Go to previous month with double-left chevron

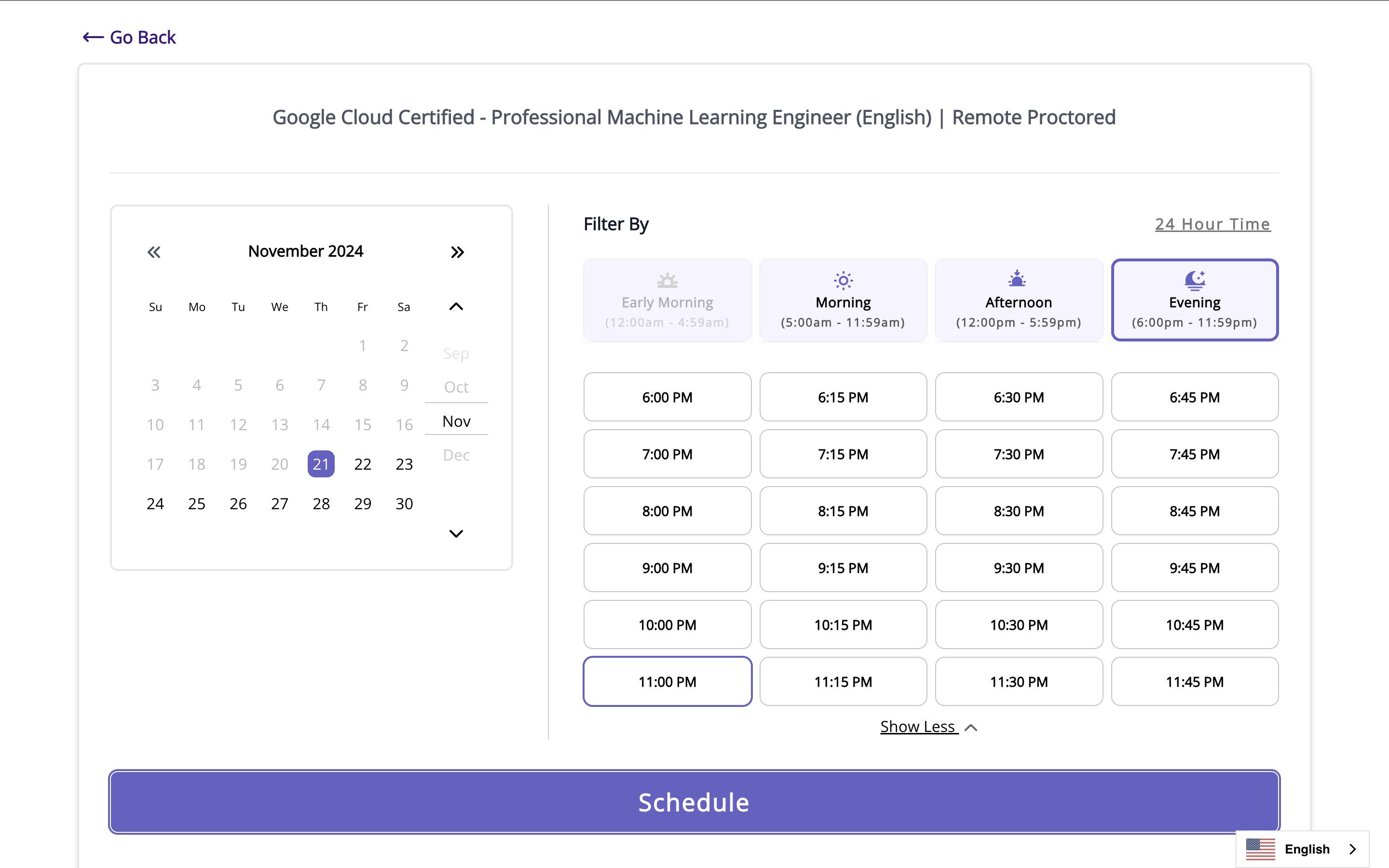(x=154, y=252)
